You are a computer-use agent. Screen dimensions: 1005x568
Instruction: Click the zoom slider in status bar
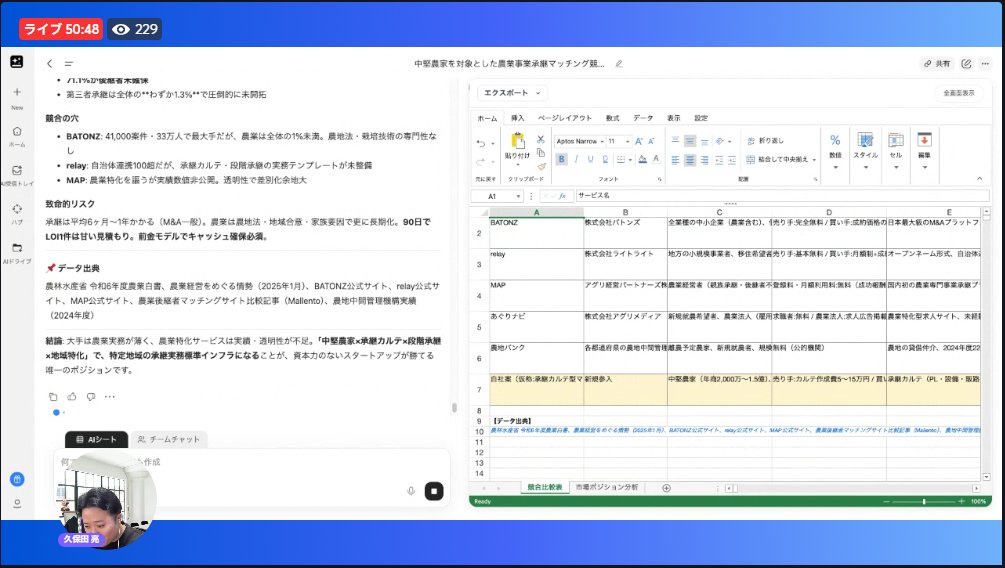(924, 501)
